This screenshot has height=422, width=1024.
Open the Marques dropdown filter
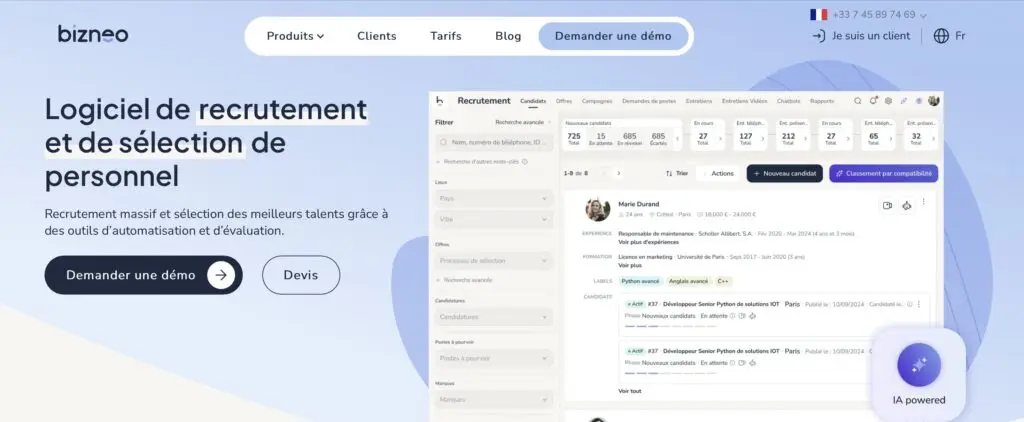click(494, 399)
